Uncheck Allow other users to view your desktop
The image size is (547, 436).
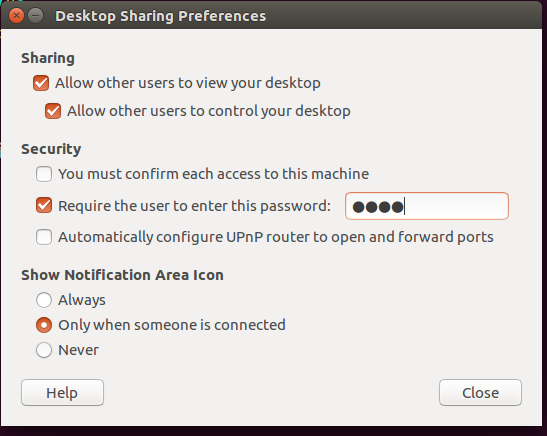(x=41, y=83)
